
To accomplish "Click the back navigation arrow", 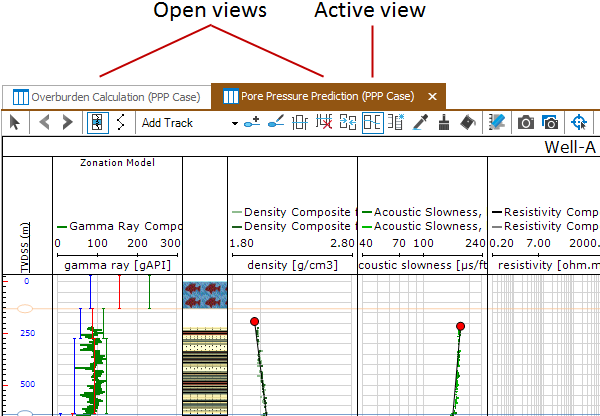I will (x=44, y=123).
